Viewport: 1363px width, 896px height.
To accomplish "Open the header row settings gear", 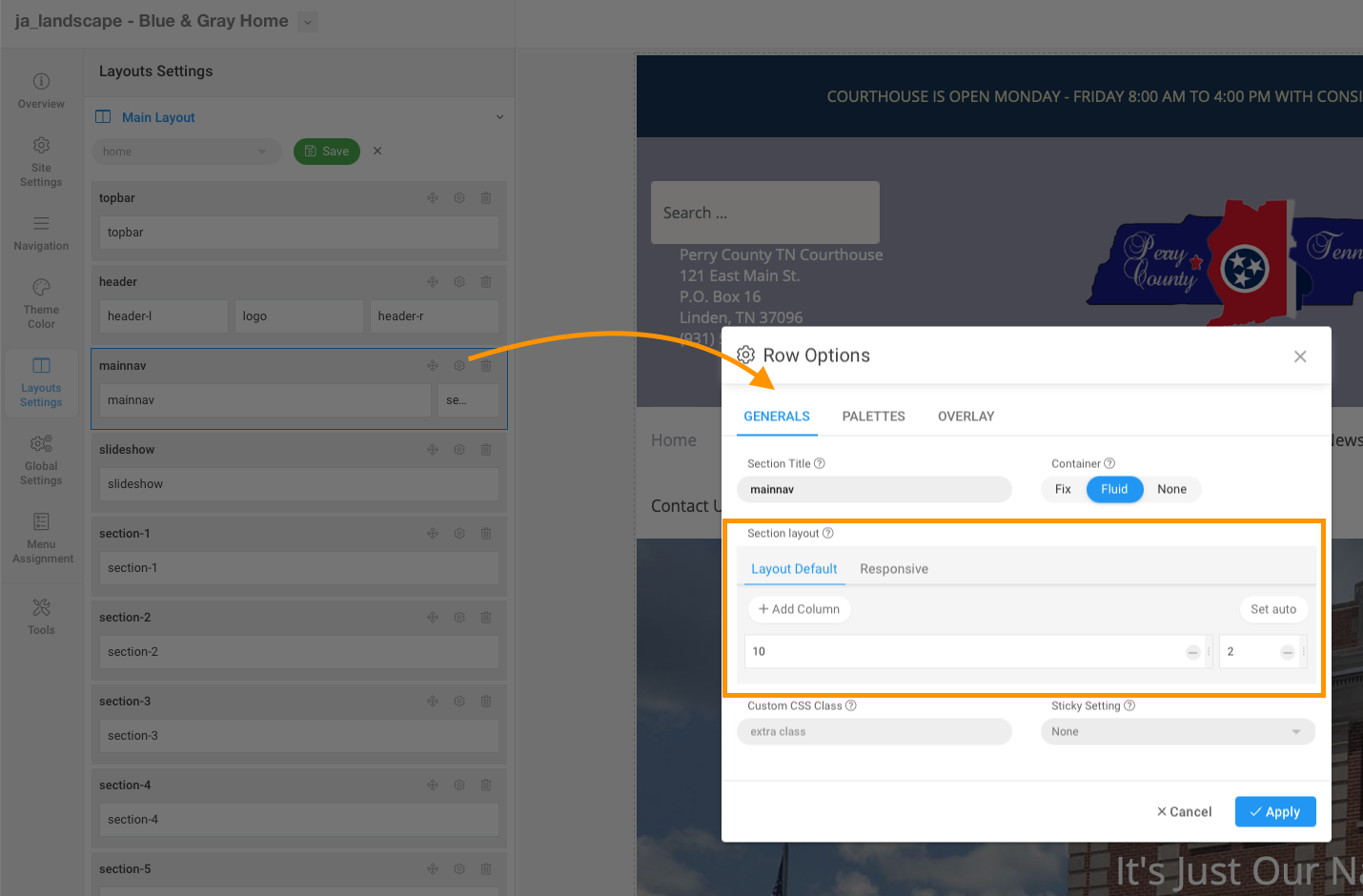I will (x=459, y=282).
